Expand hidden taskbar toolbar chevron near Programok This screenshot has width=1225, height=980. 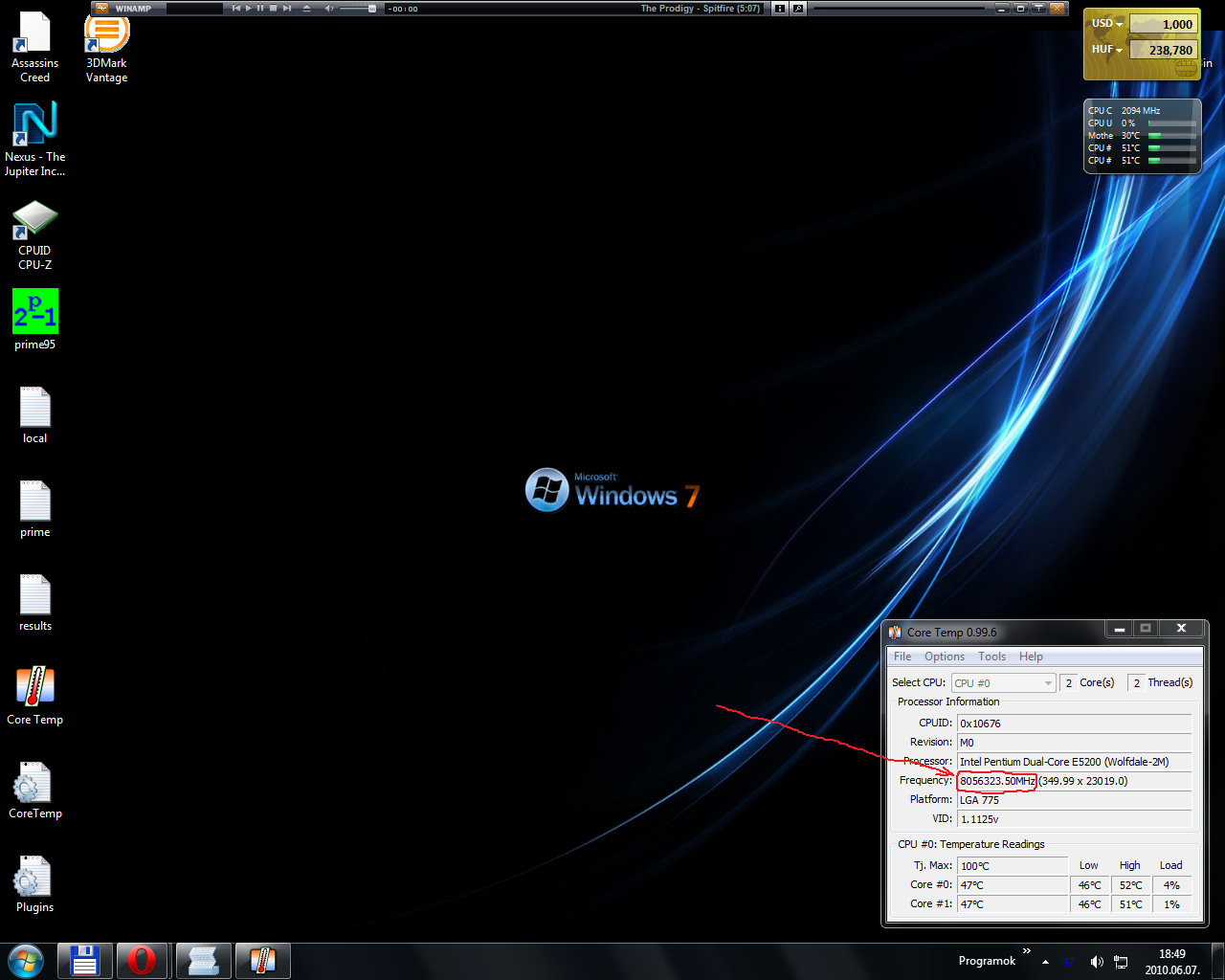click(x=1027, y=951)
